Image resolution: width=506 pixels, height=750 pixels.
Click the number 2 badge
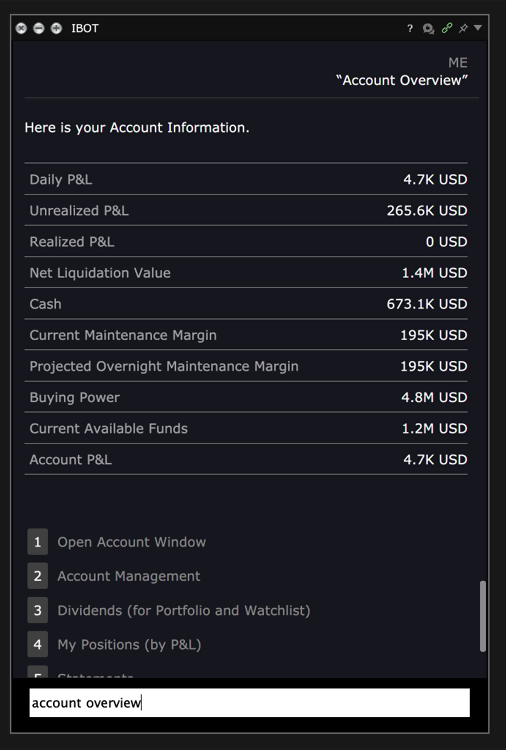tap(37, 576)
